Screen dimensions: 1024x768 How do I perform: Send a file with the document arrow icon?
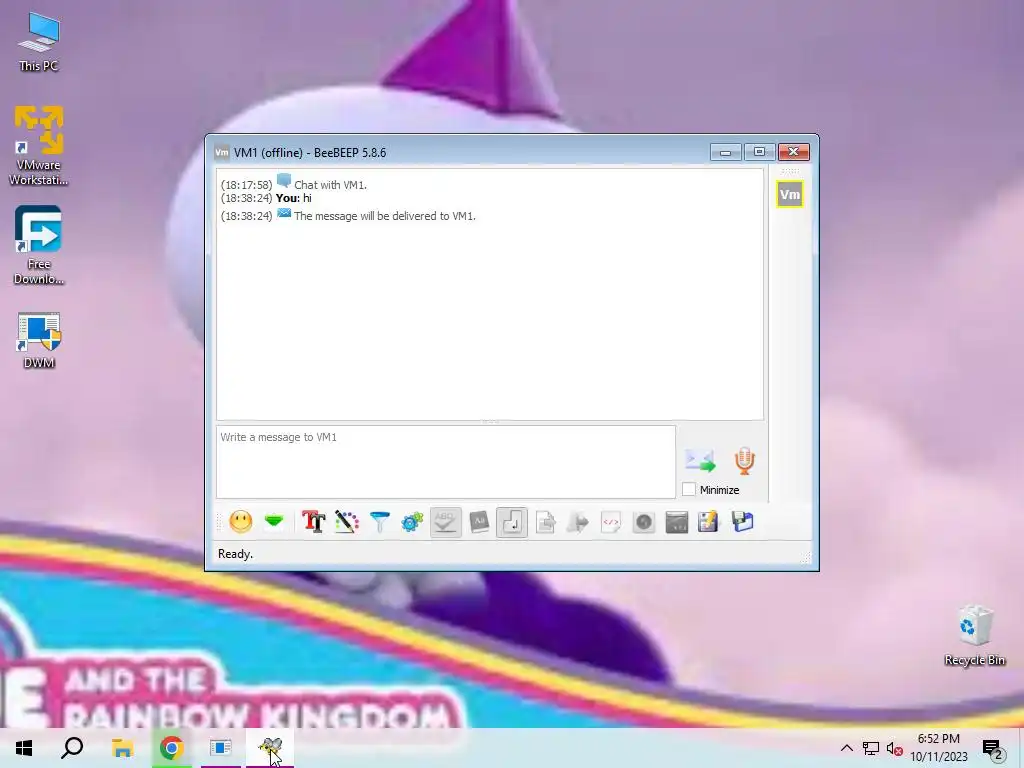(545, 522)
